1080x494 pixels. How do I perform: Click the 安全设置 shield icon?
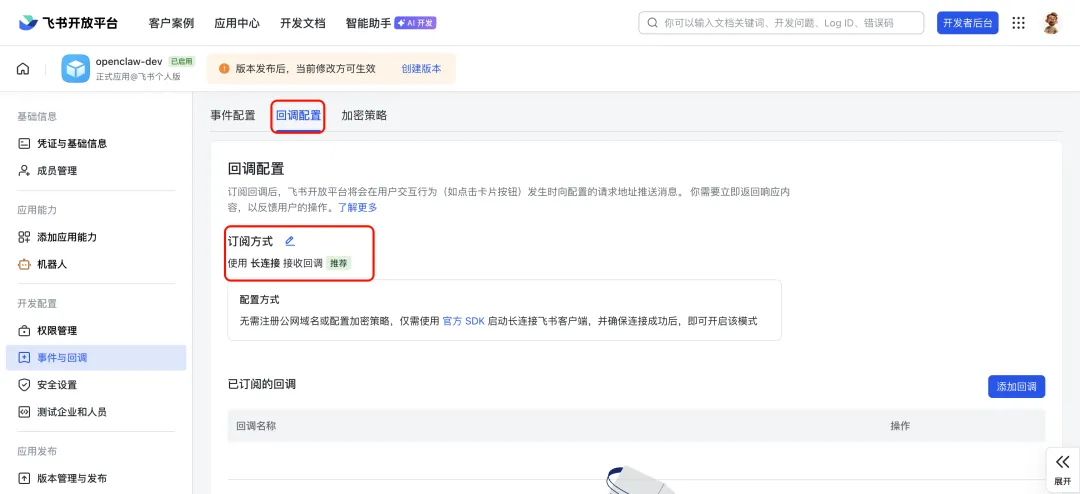pyautogui.click(x=24, y=384)
